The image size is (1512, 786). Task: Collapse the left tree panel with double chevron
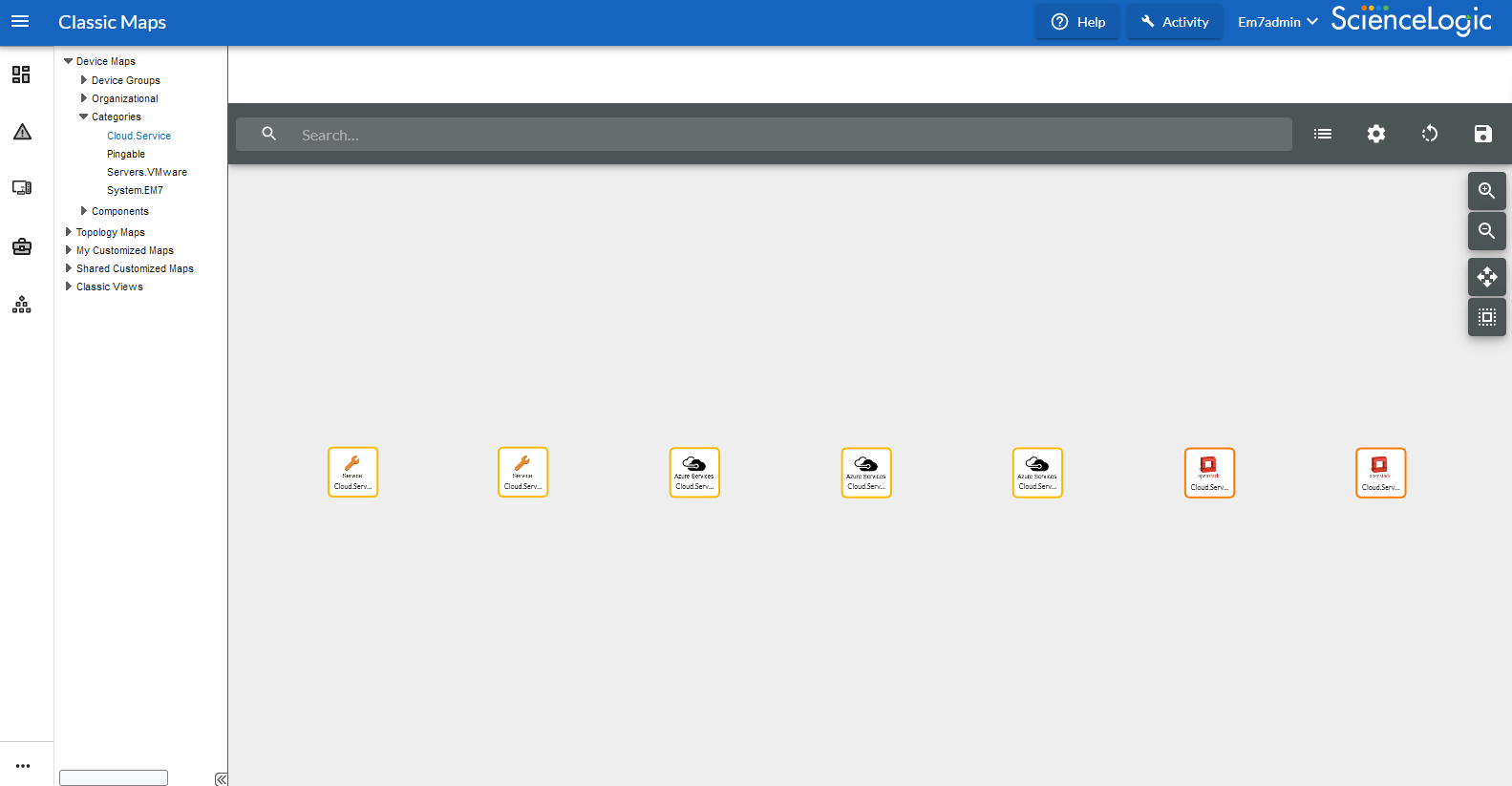[221, 779]
